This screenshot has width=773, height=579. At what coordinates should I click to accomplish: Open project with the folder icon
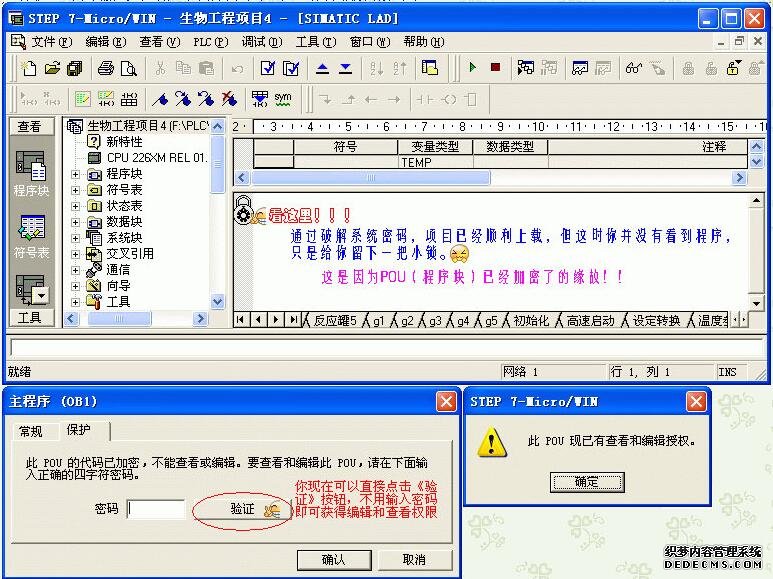[52, 68]
